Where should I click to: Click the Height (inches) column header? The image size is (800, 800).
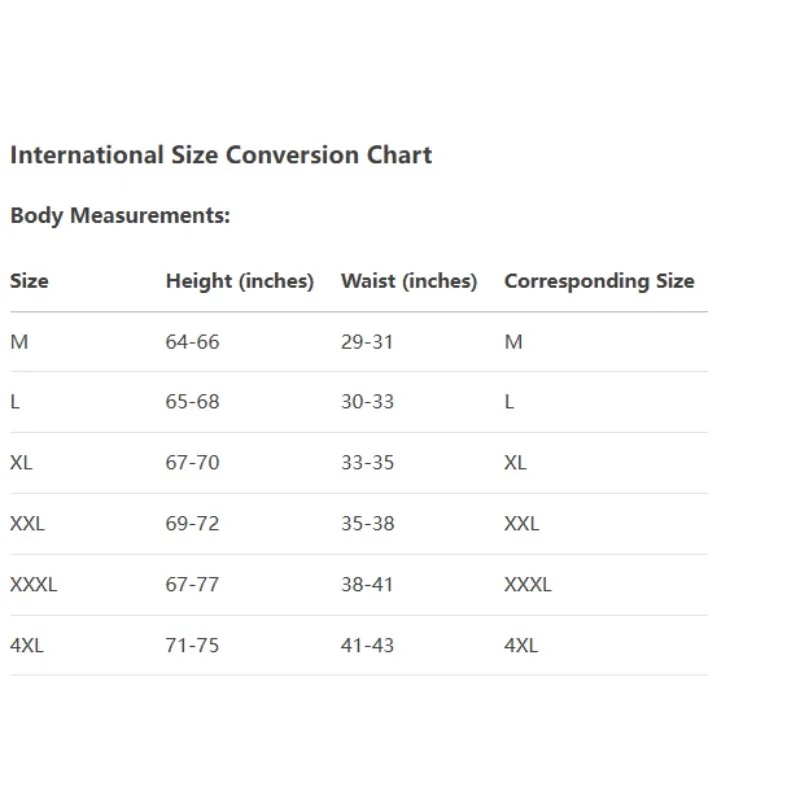point(239,281)
